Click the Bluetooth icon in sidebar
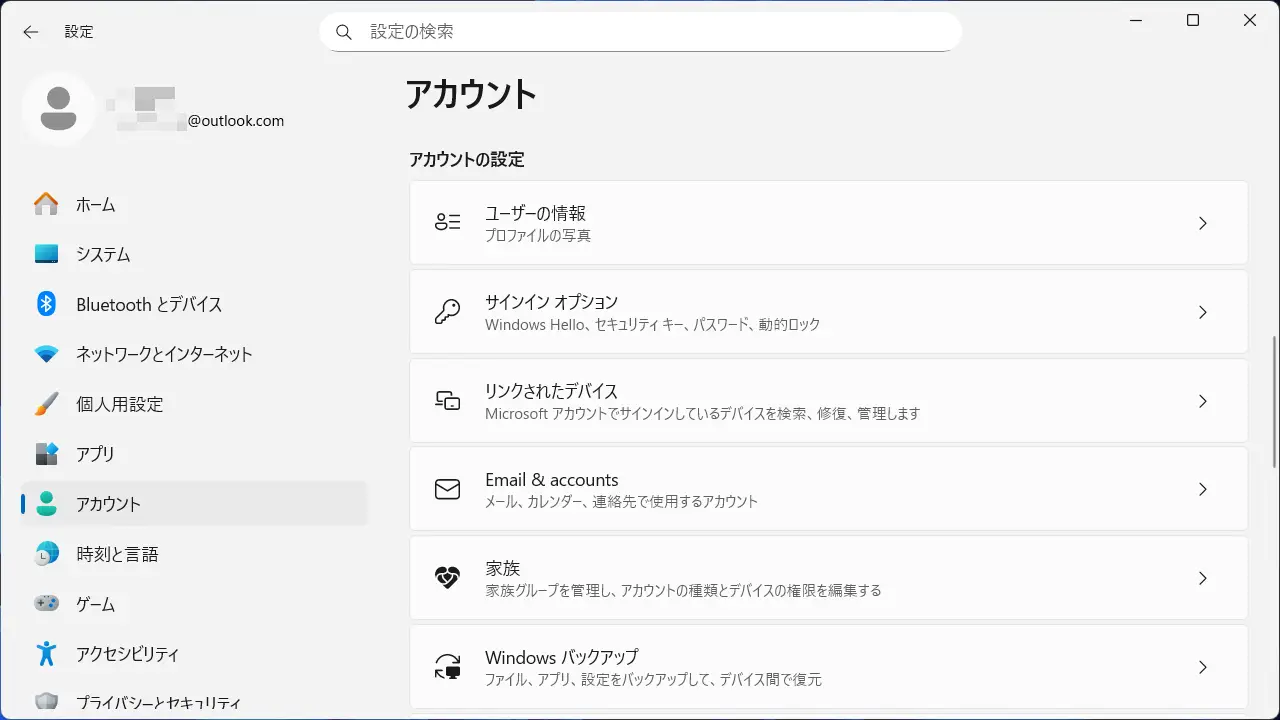 pyautogui.click(x=46, y=304)
